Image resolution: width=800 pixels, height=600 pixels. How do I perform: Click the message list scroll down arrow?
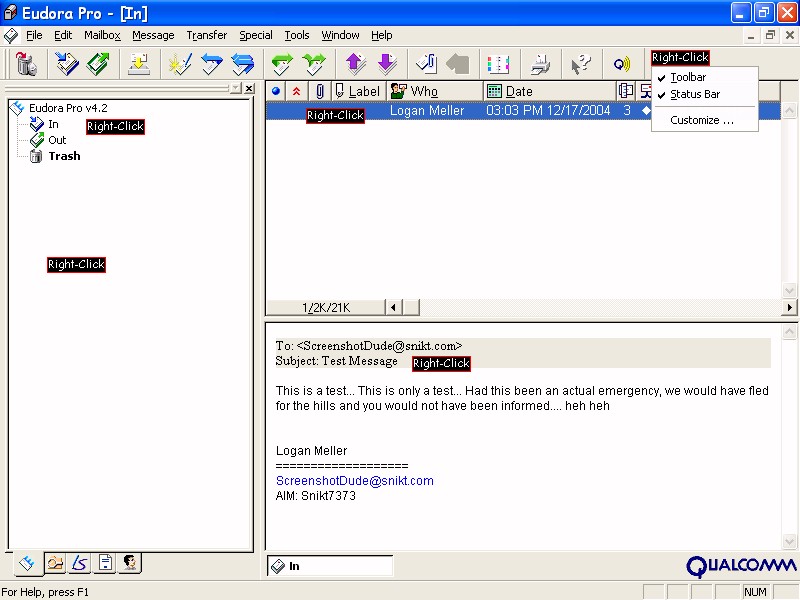[x=789, y=291]
